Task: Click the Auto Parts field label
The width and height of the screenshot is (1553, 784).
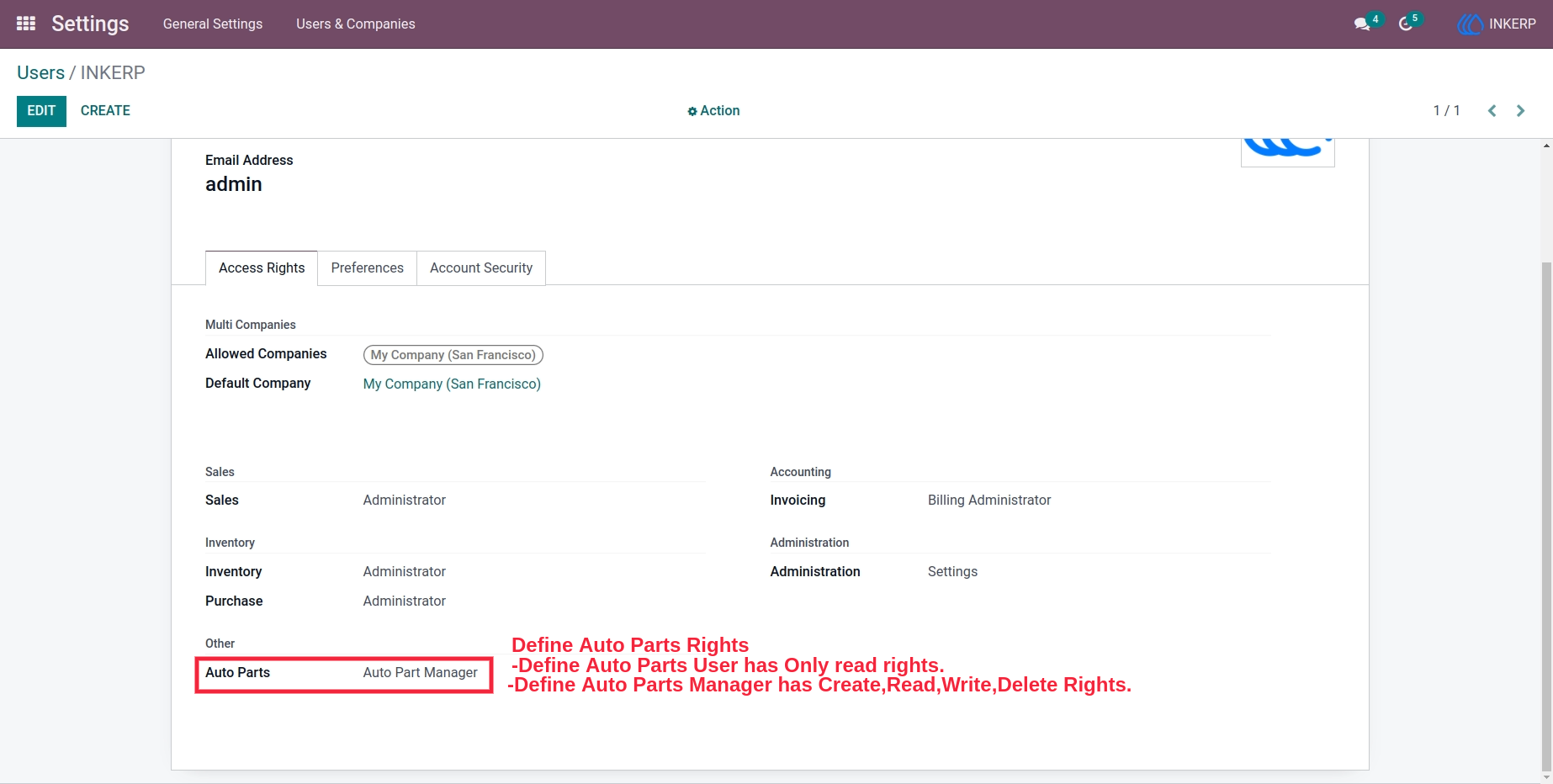Action: [237, 672]
